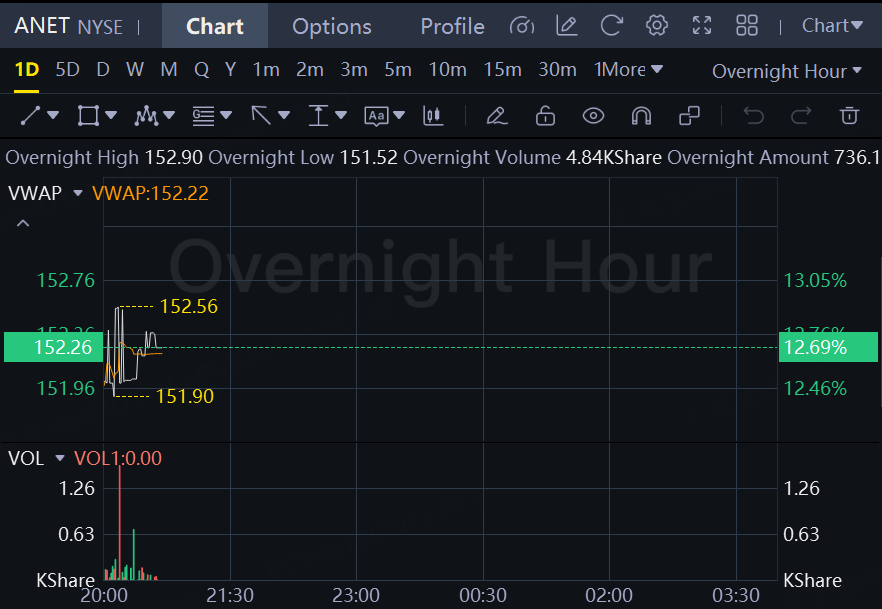The width and height of the screenshot is (882, 609).
Task: Click the refresh chart icon
Action: click(x=612, y=26)
